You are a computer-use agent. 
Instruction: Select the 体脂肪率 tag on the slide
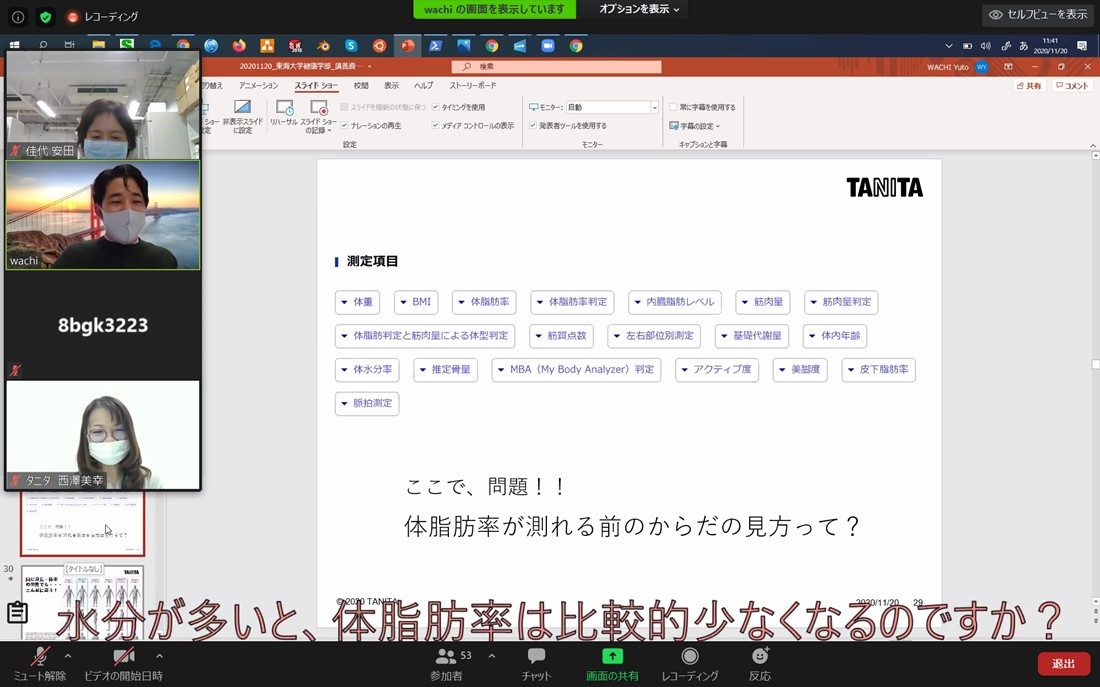[x=484, y=302]
